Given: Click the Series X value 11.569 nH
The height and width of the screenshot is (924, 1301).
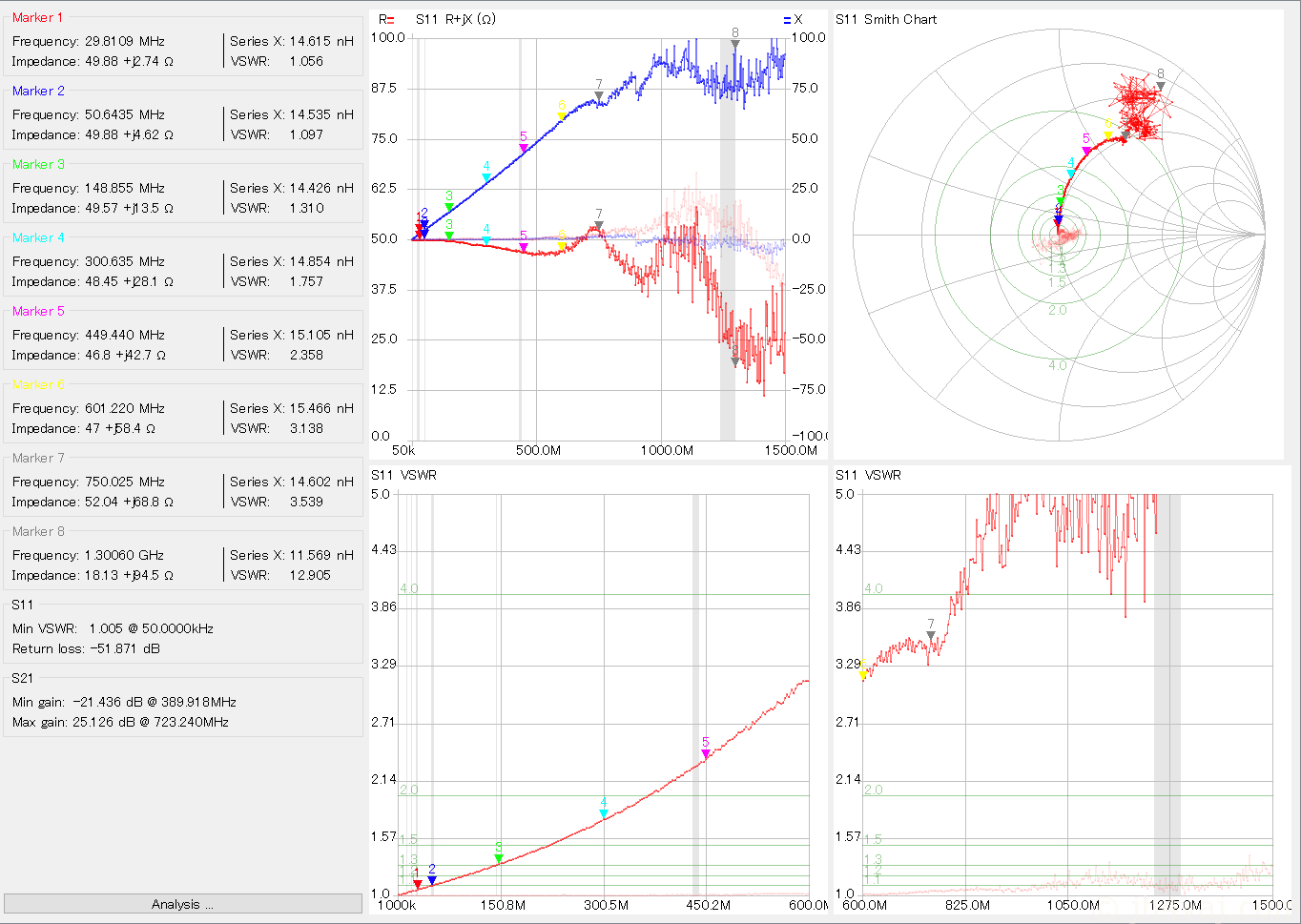Looking at the screenshot, I should 321,555.
